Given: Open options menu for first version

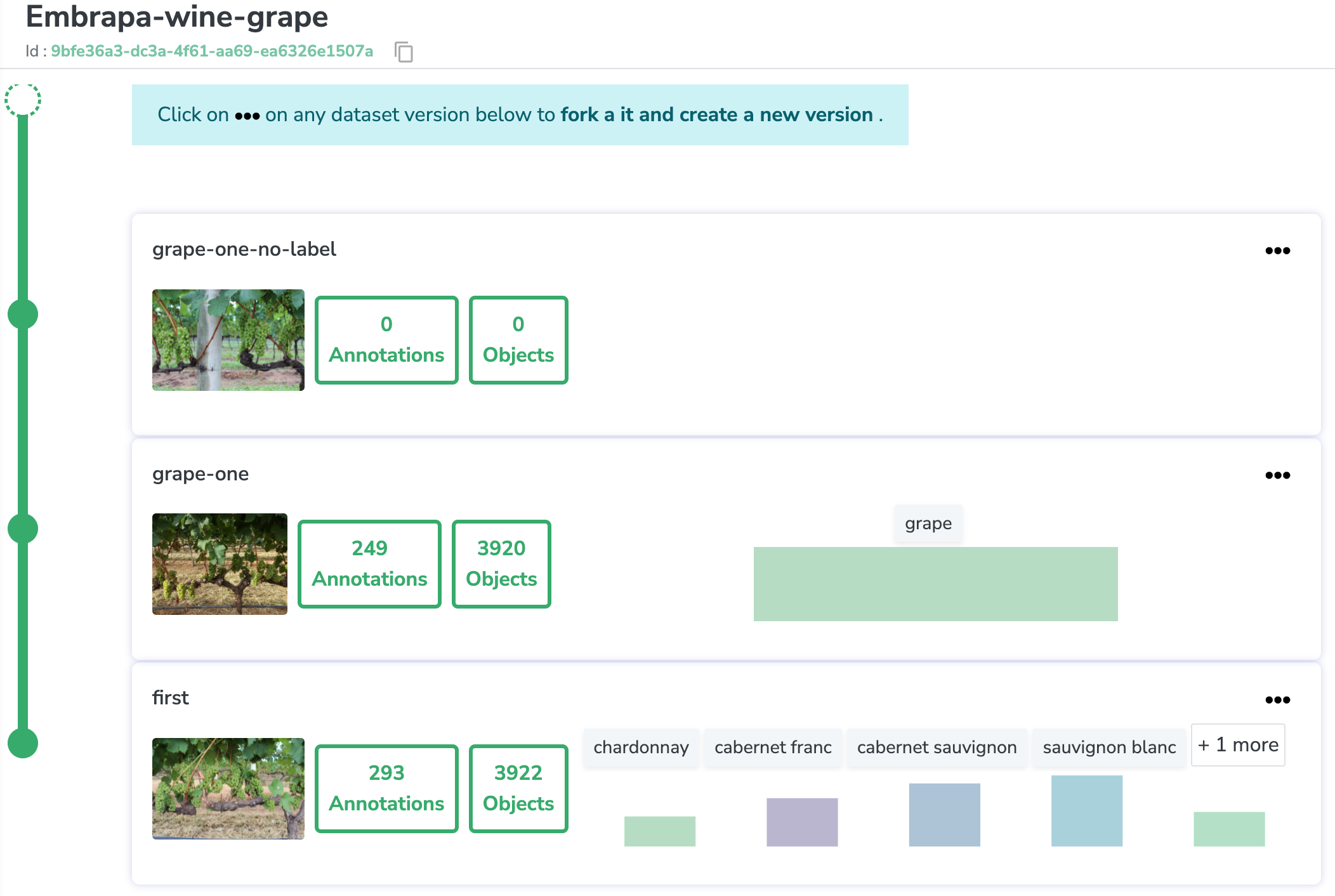Looking at the screenshot, I should point(1277,700).
